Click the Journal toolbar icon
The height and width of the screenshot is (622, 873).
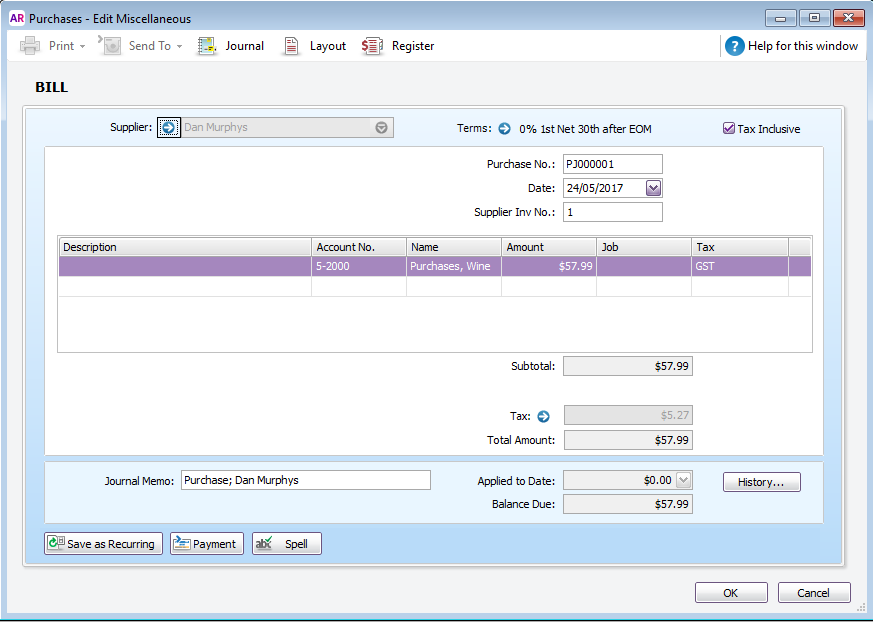(x=208, y=46)
